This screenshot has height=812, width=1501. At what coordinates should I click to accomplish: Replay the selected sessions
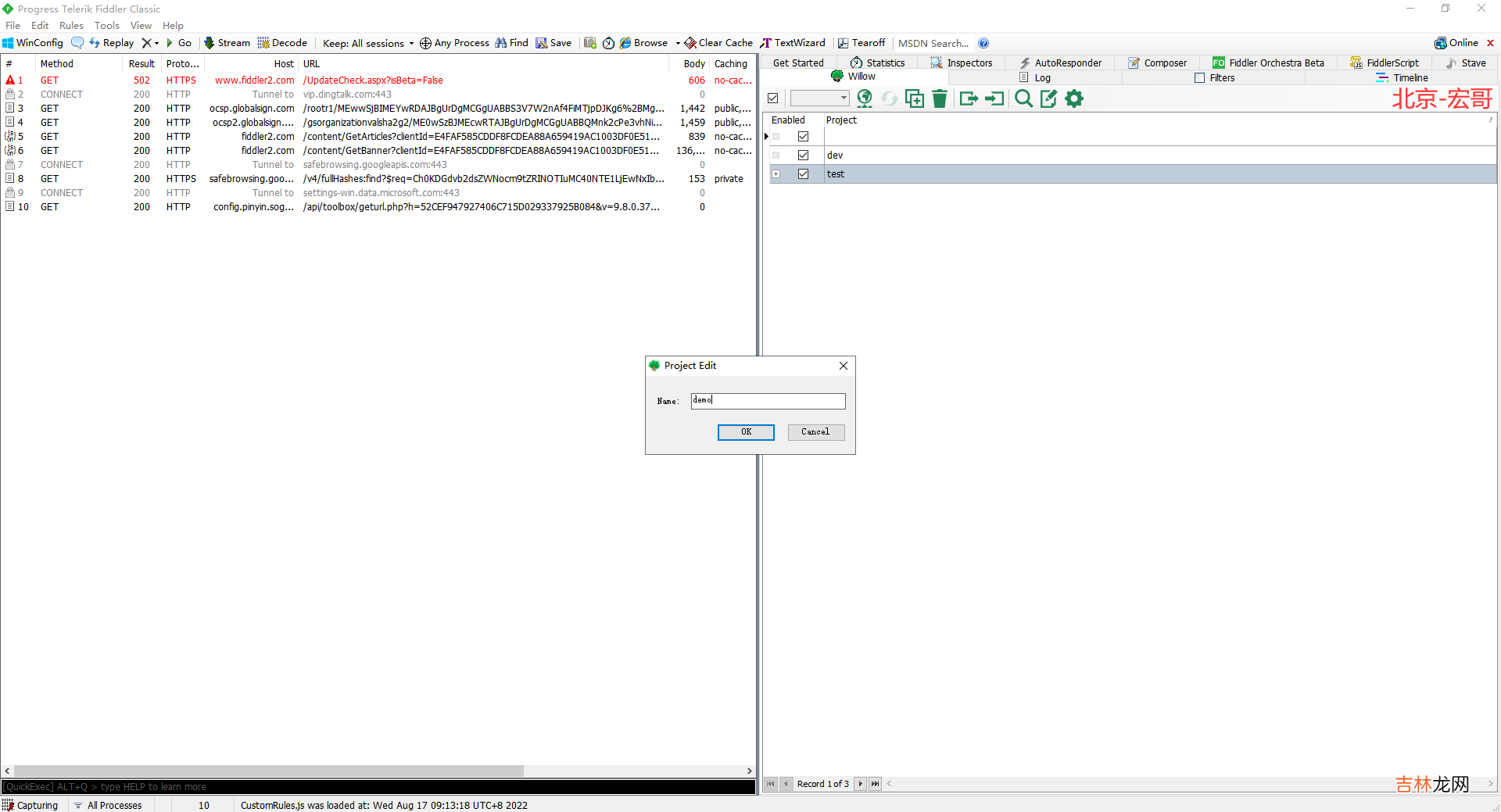[x=112, y=43]
